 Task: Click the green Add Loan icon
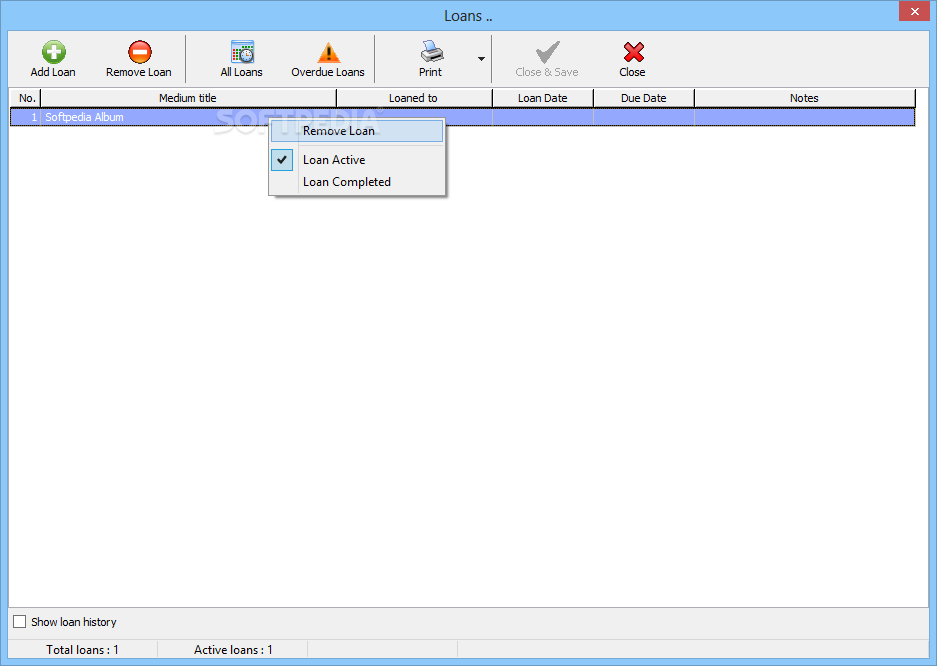(x=53, y=52)
